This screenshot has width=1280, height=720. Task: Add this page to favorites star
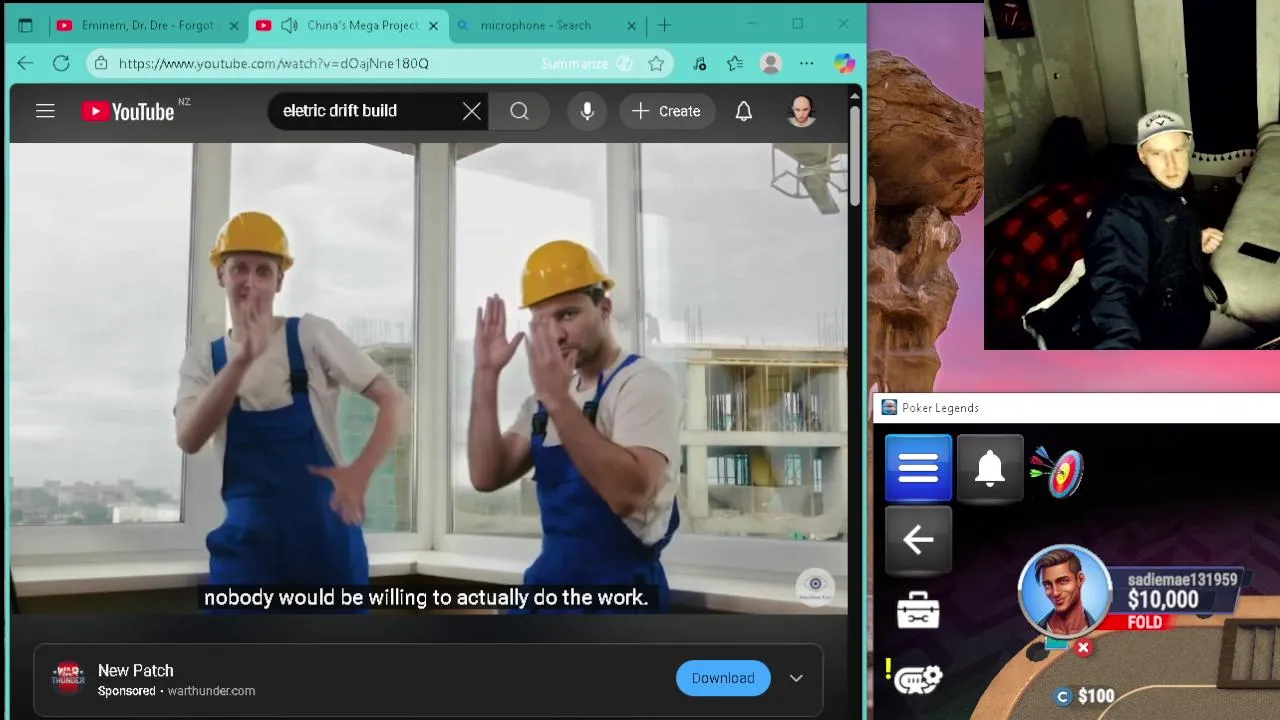point(656,63)
